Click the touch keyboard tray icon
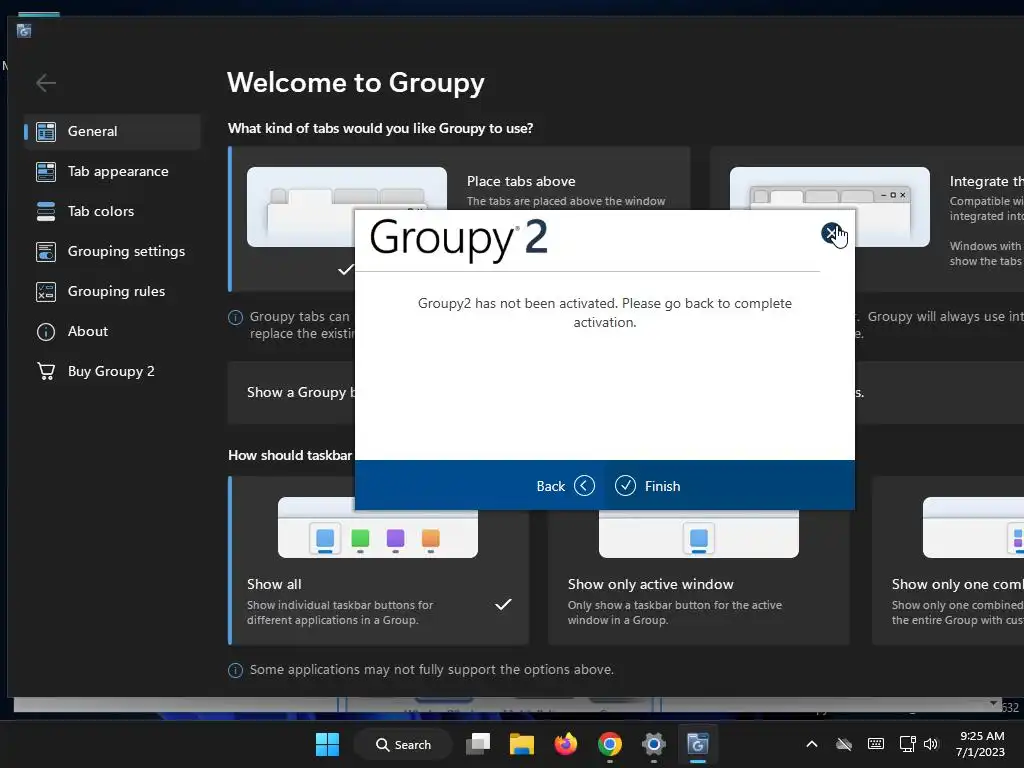Screen dimensions: 1024x768 tap(876, 744)
